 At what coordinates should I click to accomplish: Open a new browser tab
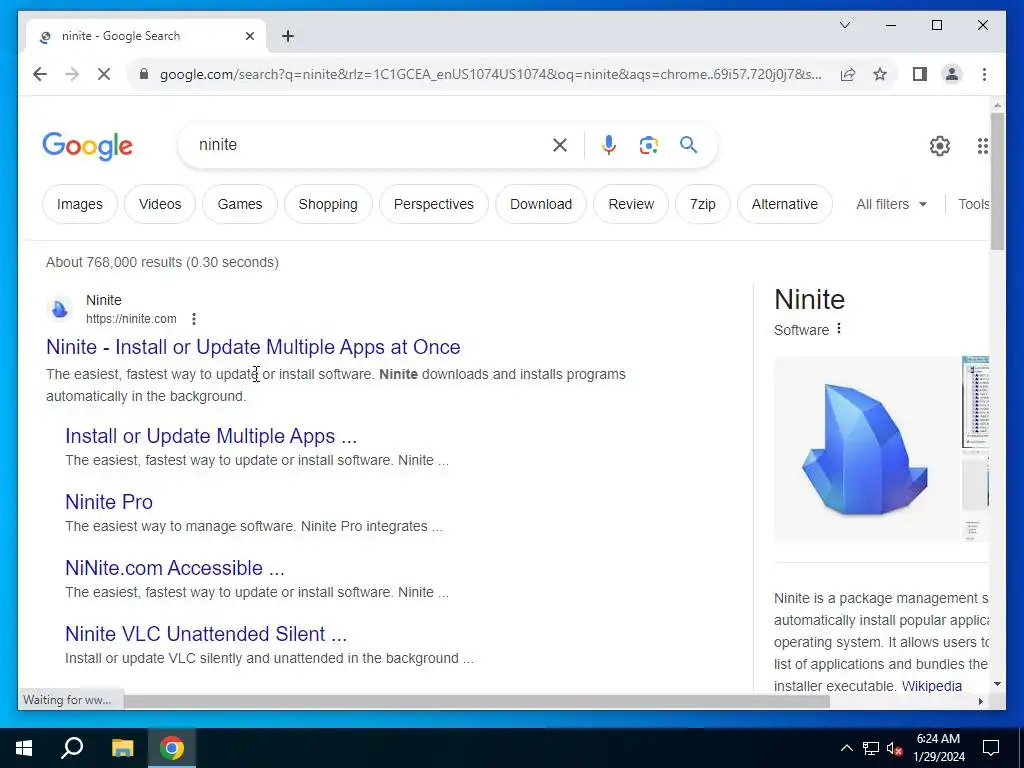(288, 36)
